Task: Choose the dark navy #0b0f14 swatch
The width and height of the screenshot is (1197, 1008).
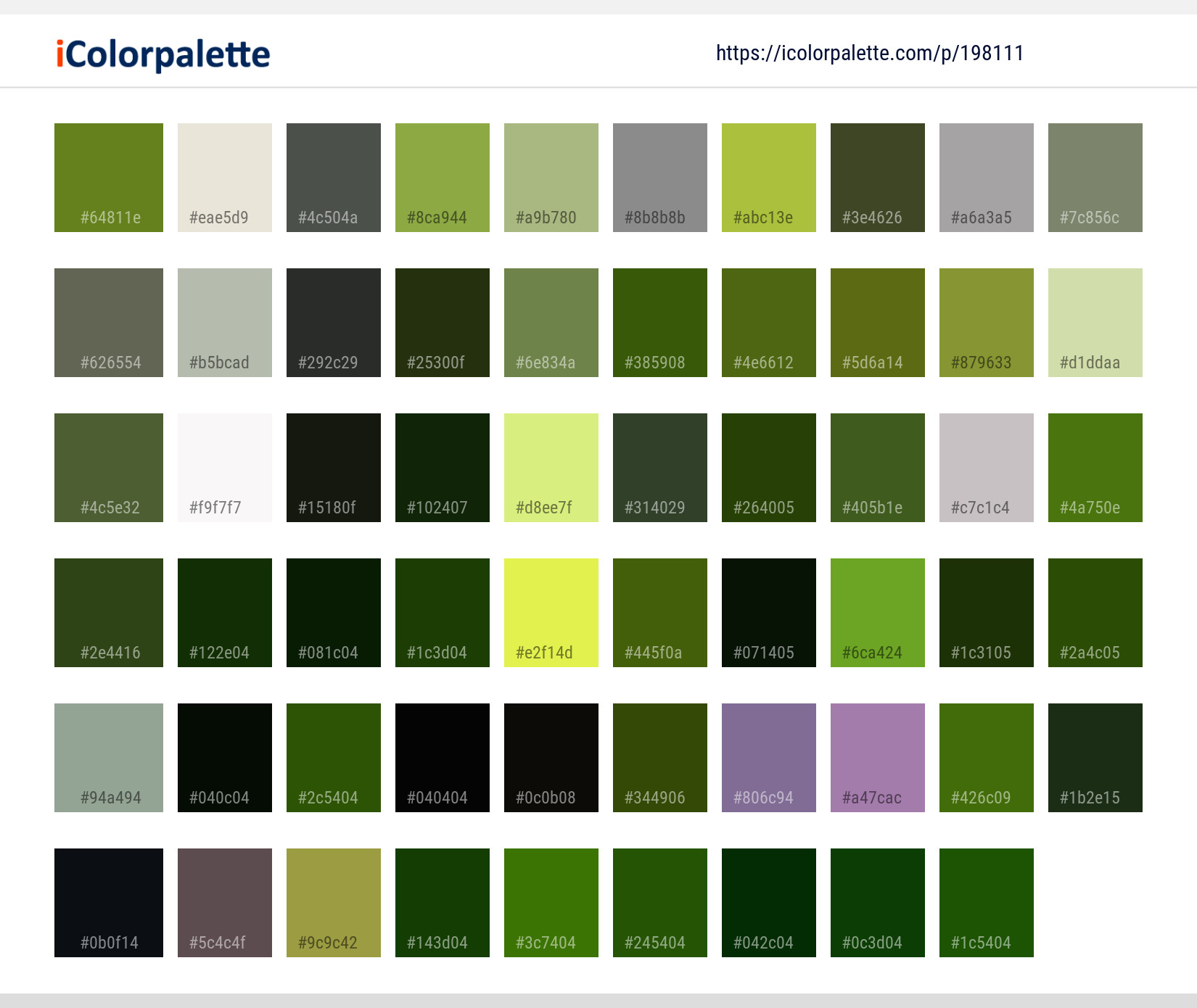Action: (109, 903)
